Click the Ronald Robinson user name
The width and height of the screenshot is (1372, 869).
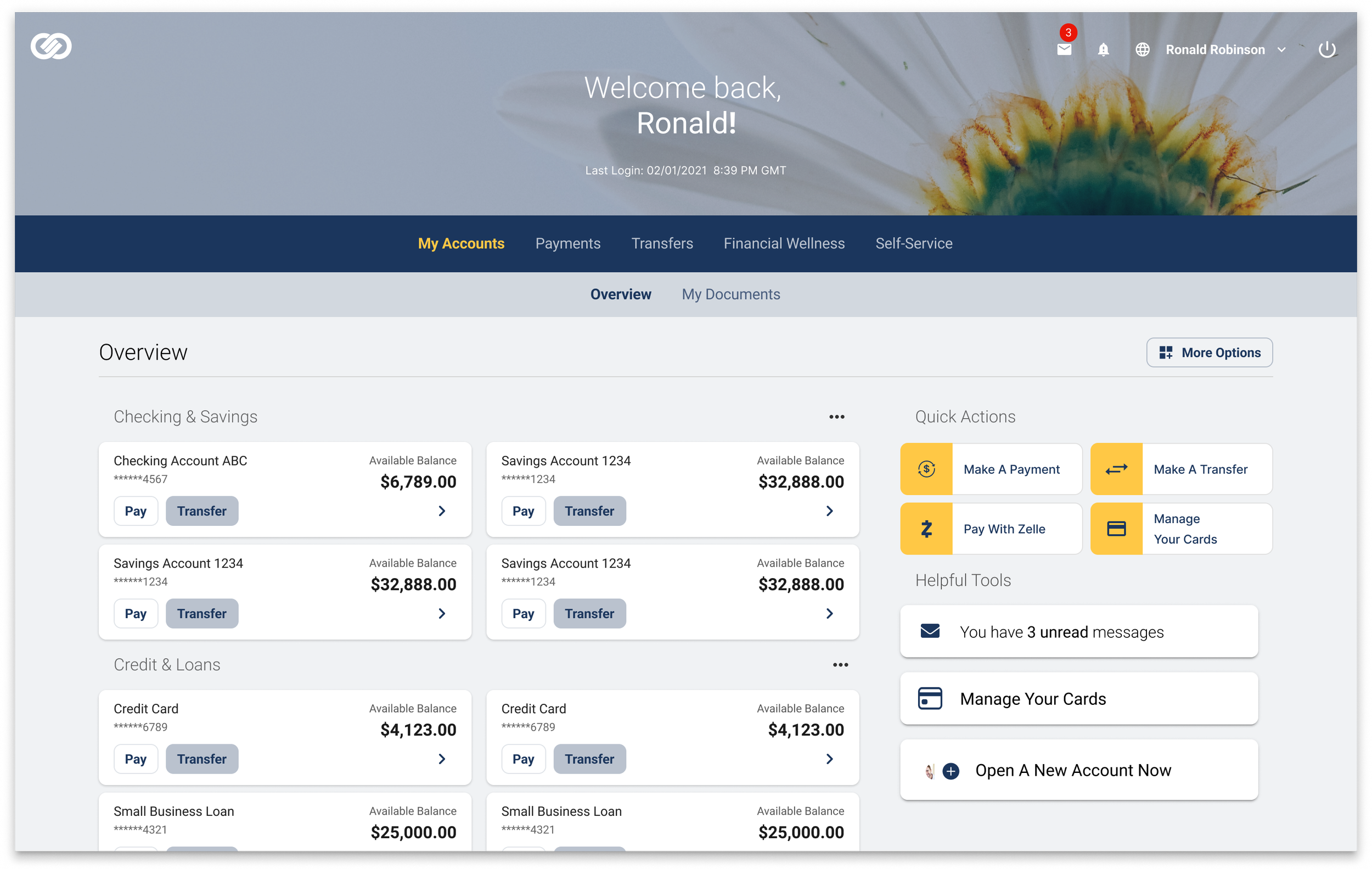coord(1214,49)
